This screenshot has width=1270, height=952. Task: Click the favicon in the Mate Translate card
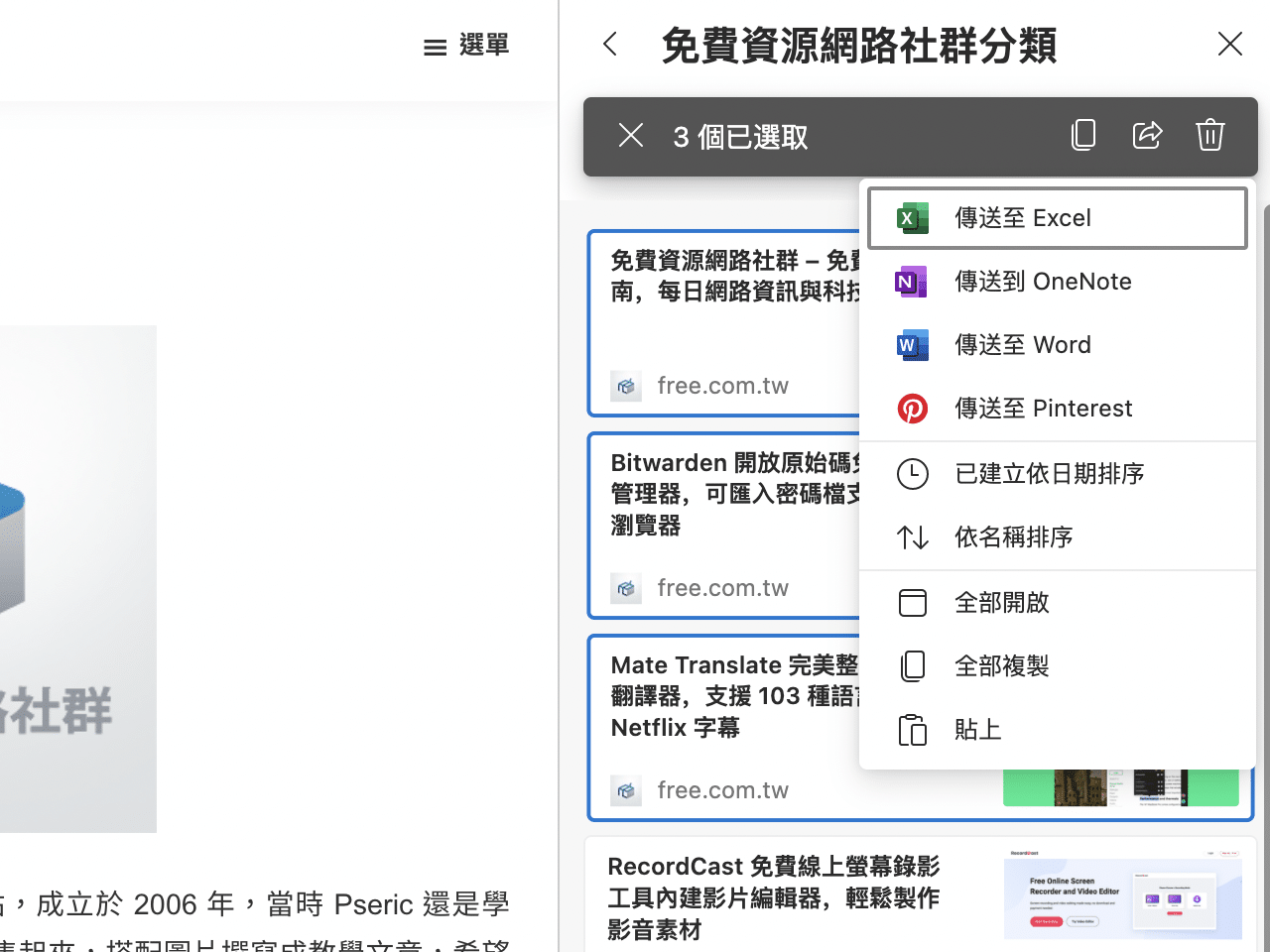pyautogui.click(x=626, y=790)
